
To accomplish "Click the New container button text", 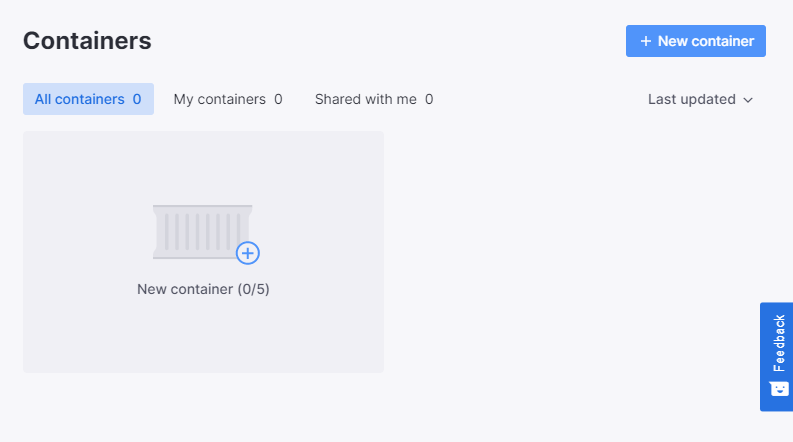I will 706,41.
